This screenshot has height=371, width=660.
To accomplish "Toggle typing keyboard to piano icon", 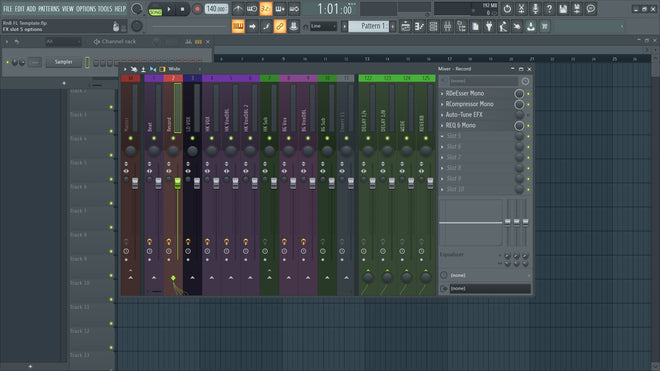I will coord(238,27).
